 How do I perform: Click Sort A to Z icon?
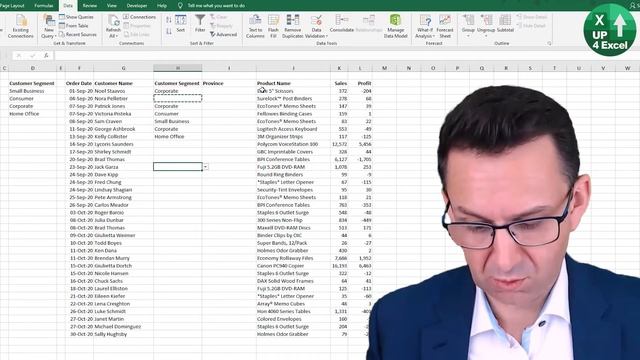coord(169,20)
